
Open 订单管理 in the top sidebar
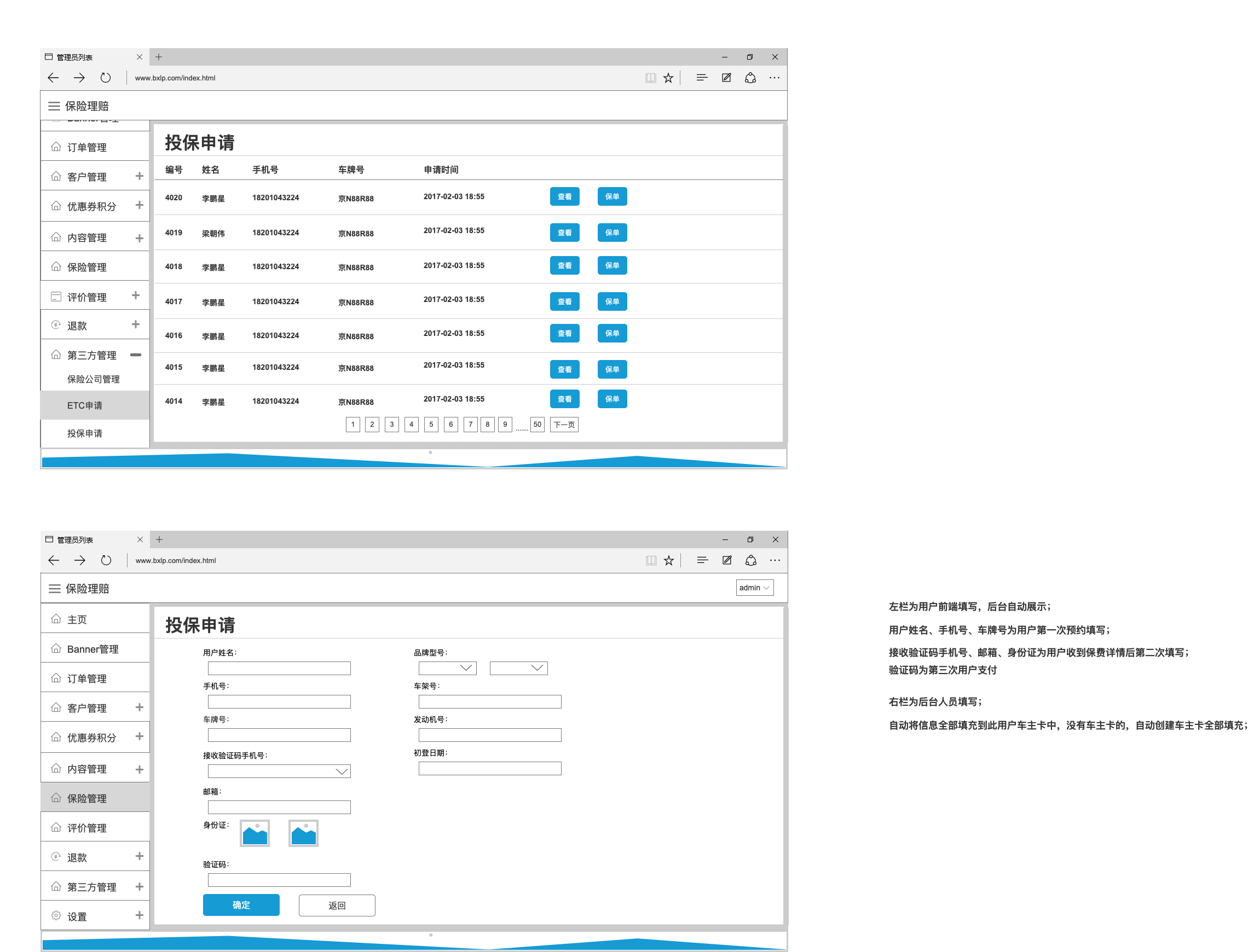click(95, 147)
